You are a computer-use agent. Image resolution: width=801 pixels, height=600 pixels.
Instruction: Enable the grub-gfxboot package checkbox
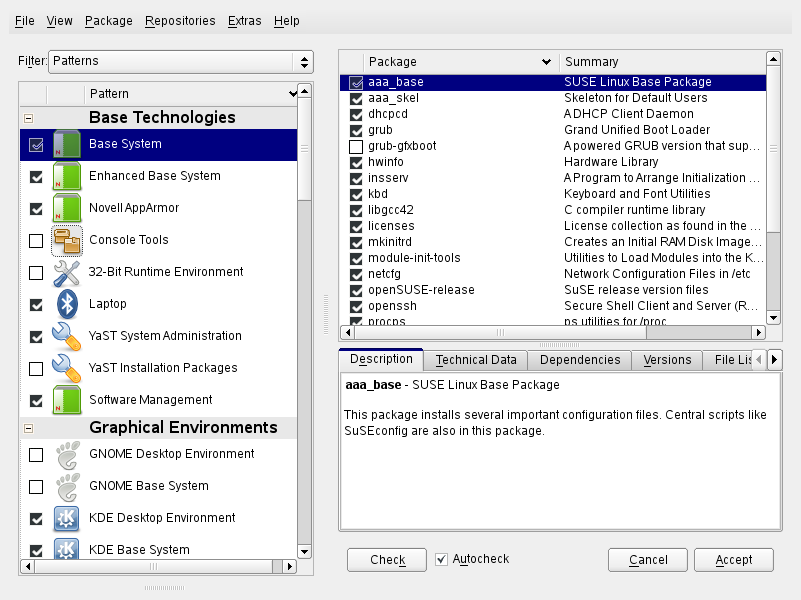pyautogui.click(x=356, y=146)
